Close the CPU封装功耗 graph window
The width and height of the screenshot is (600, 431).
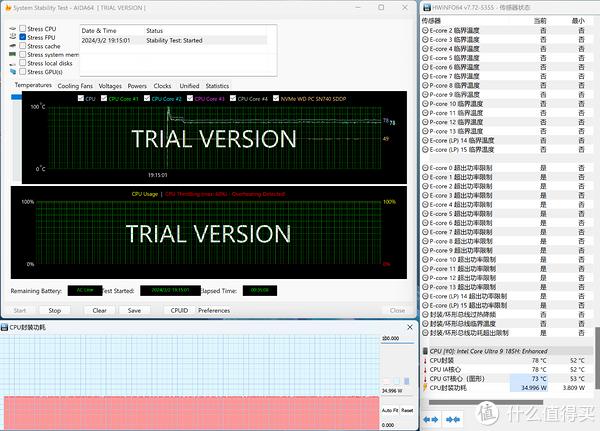410,327
